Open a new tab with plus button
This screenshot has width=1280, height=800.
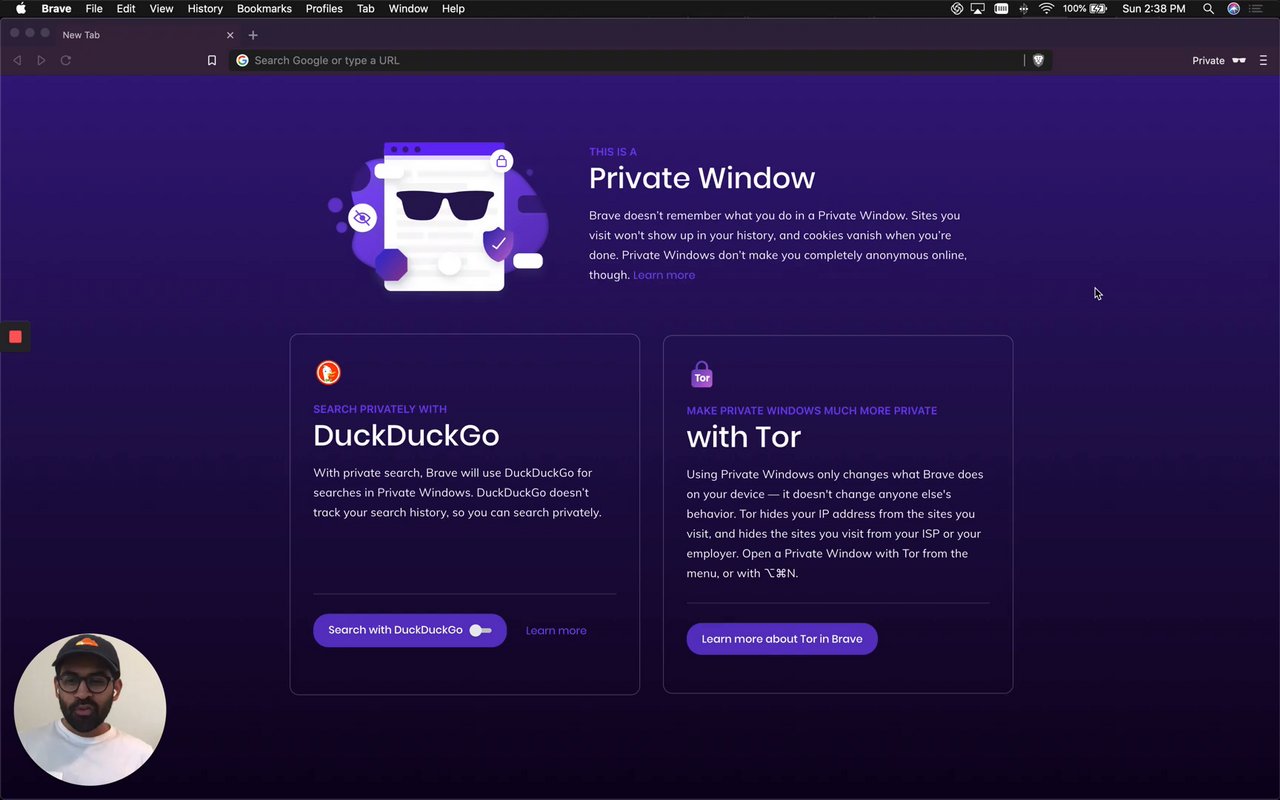tap(253, 35)
